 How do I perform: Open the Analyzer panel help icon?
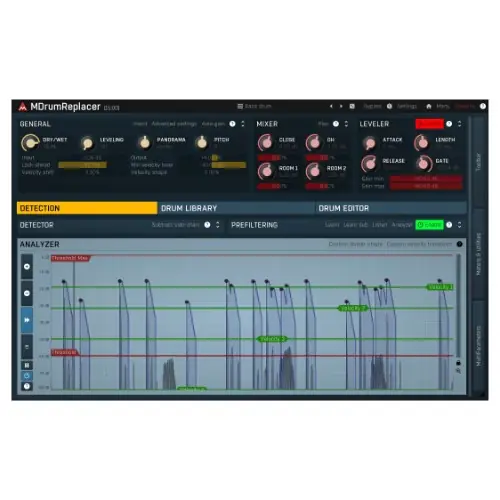[x=459, y=244]
